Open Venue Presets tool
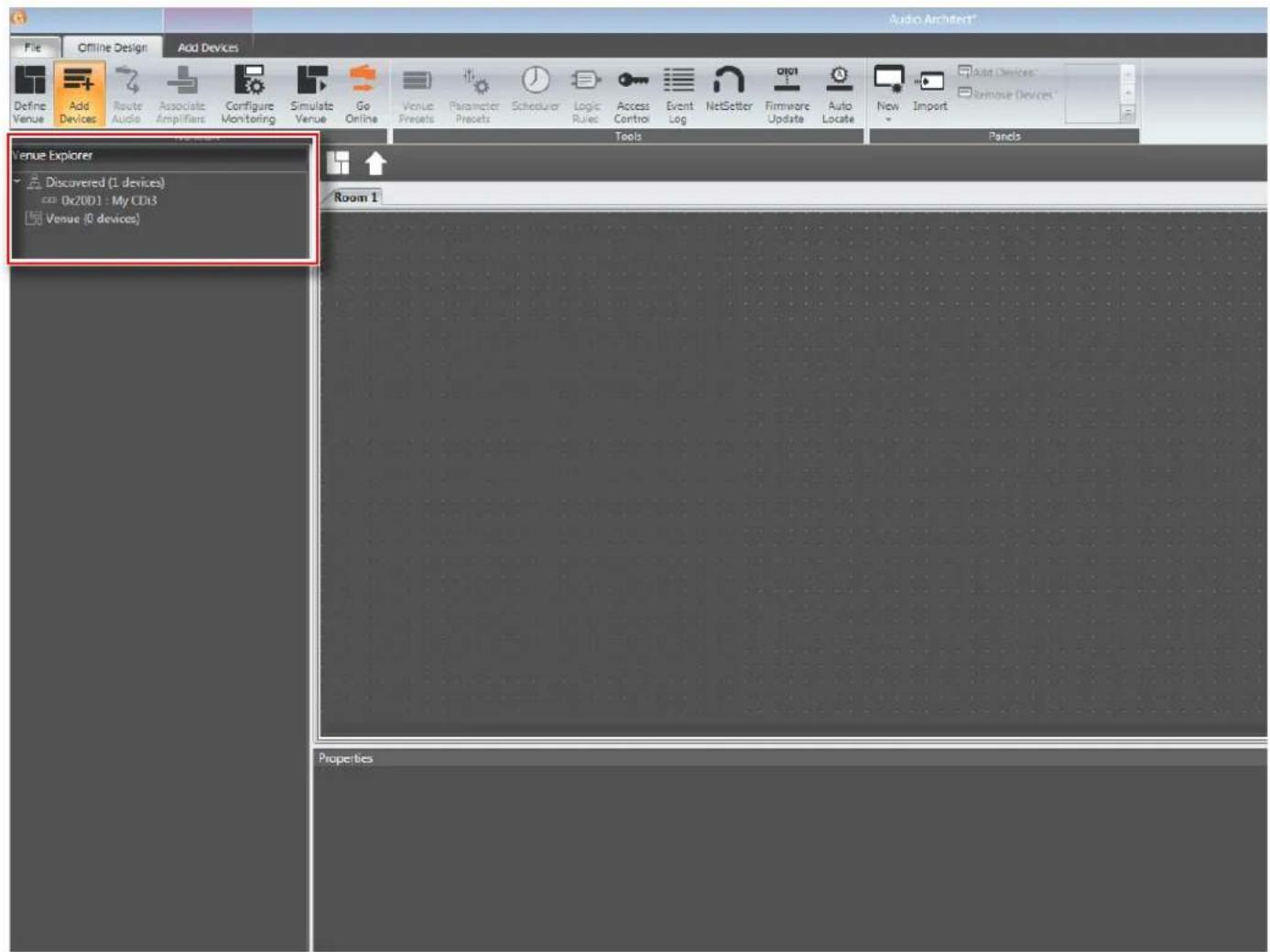 (x=417, y=93)
